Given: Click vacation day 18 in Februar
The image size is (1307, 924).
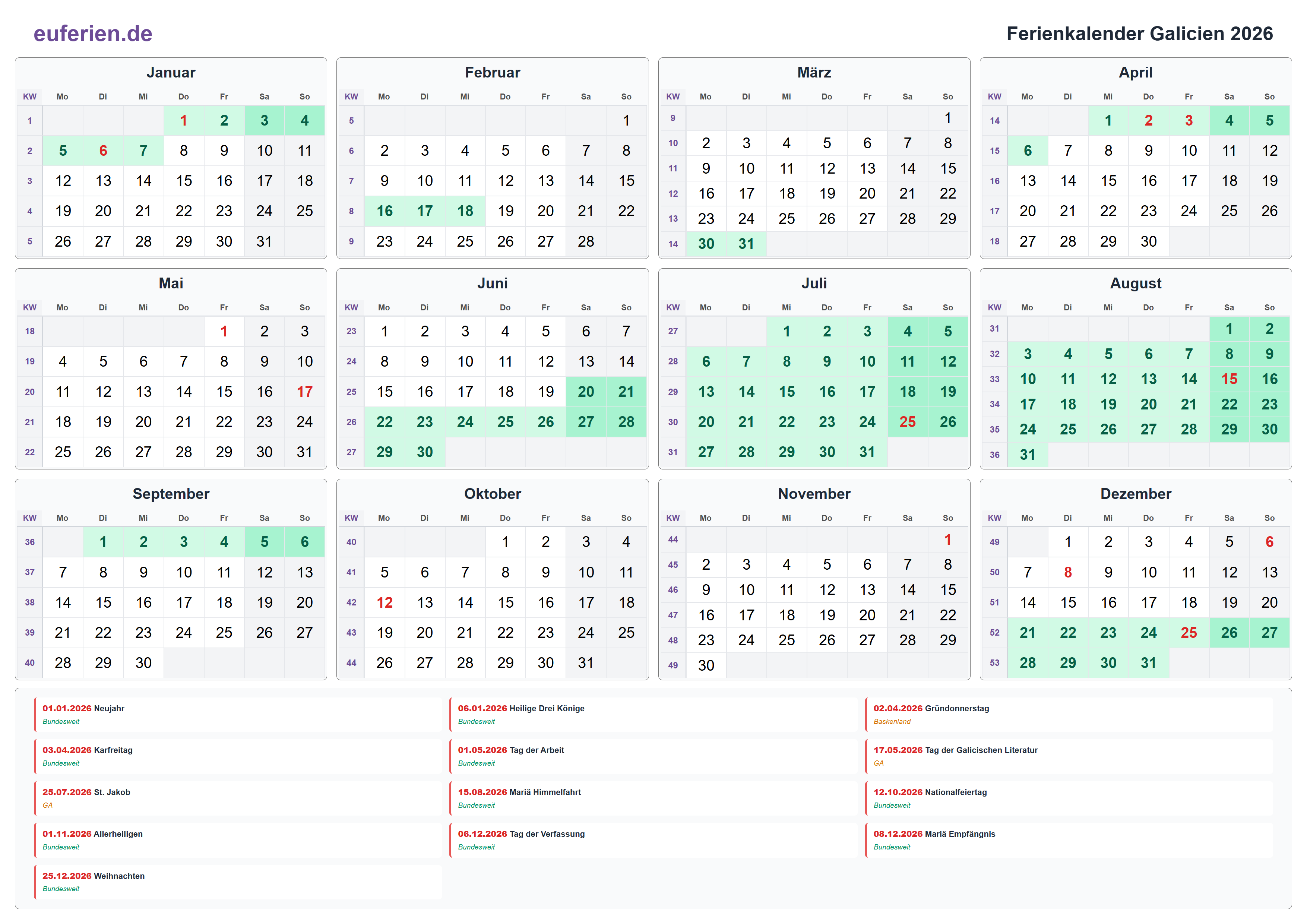Looking at the screenshot, I should pos(465,211).
